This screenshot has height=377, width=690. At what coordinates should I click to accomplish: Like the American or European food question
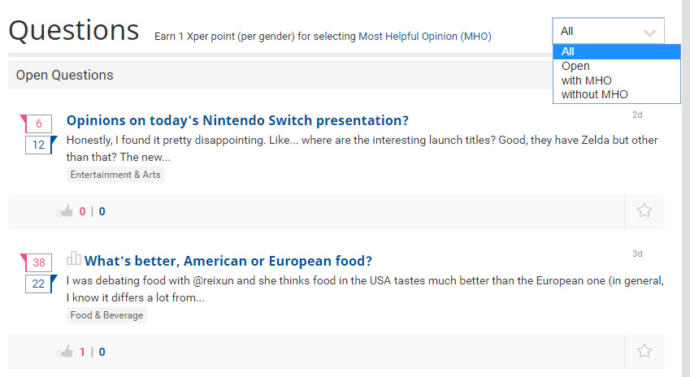pos(65,351)
